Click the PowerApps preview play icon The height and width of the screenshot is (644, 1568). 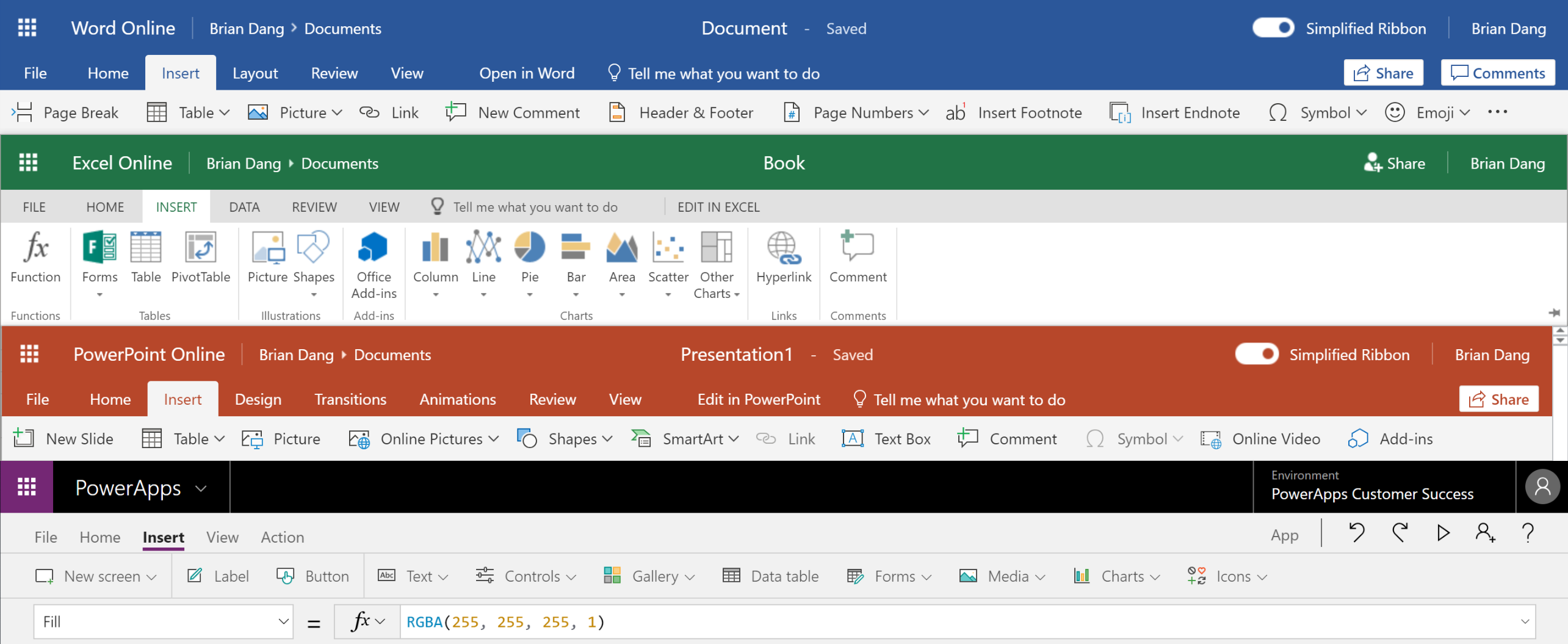coord(1443,533)
